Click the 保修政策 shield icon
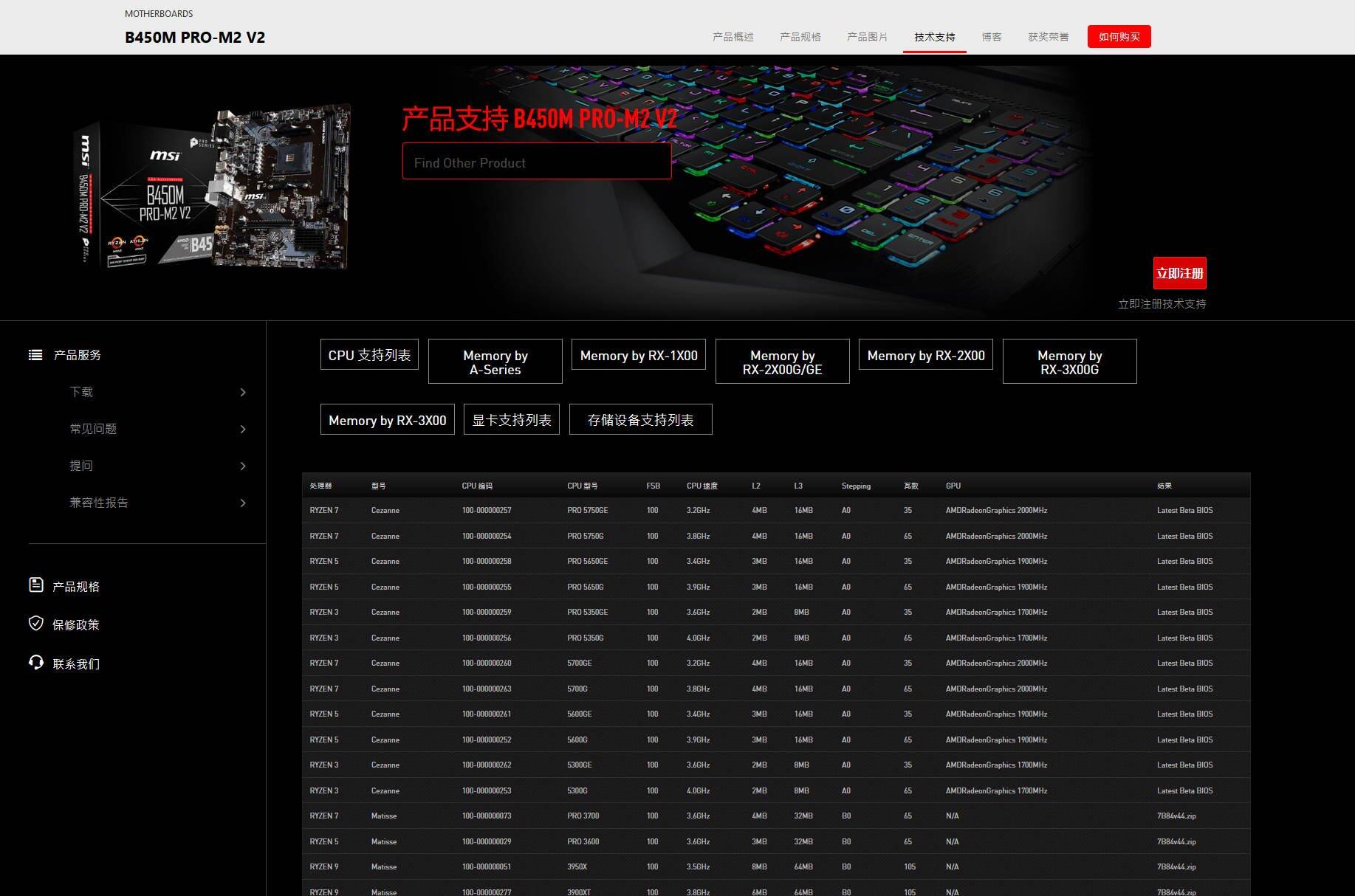Viewport: 1355px width, 896px height. pos(35,624)
